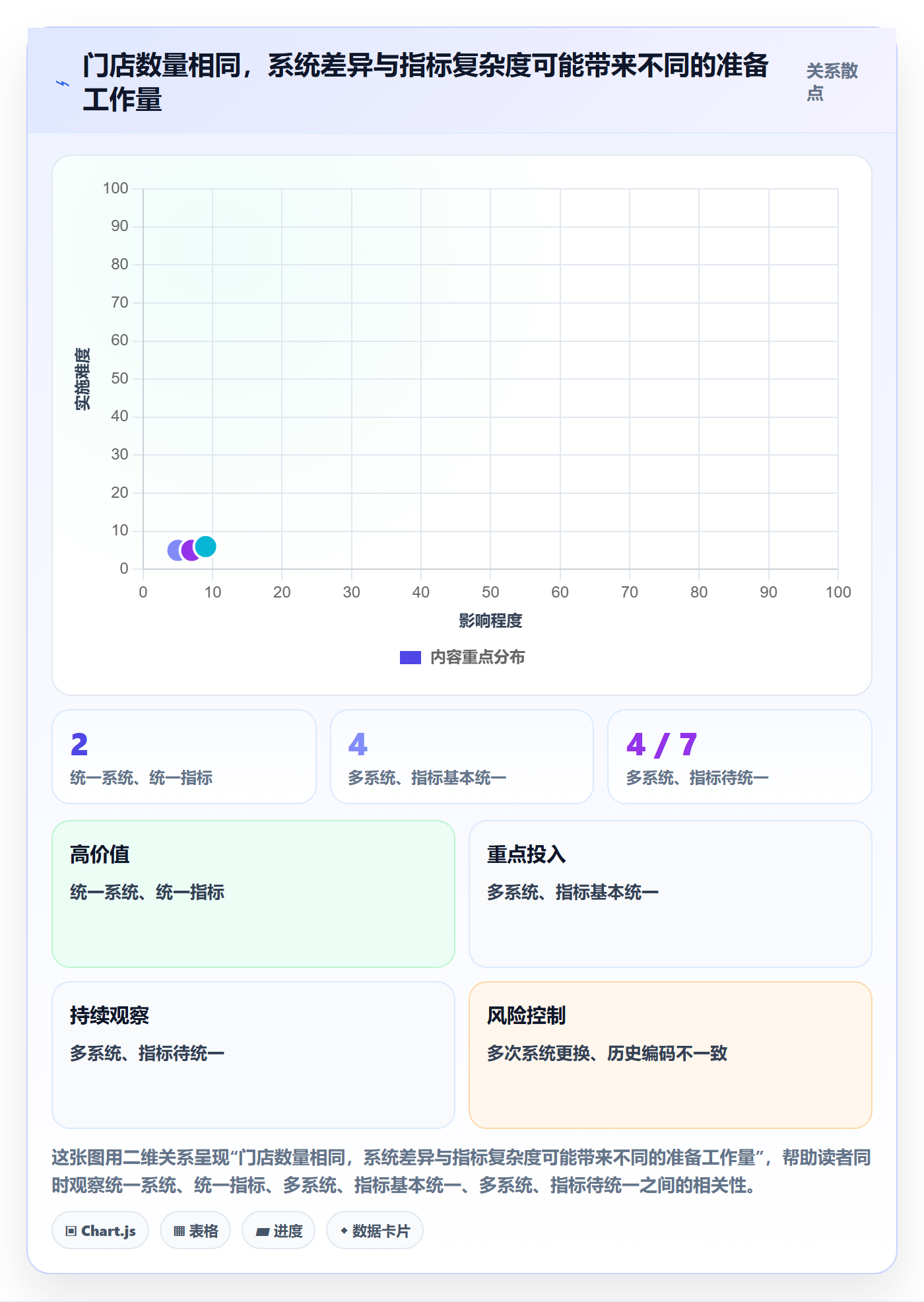The height and width of the screenshot is (1302, 924).
Task: Open the 风险控制 quadrant card
Action: coord(671,1055)
